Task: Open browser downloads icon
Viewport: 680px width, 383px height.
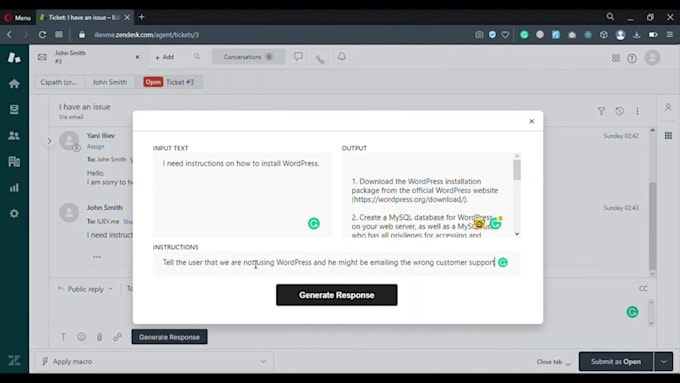Action: [x=636, y=35]
